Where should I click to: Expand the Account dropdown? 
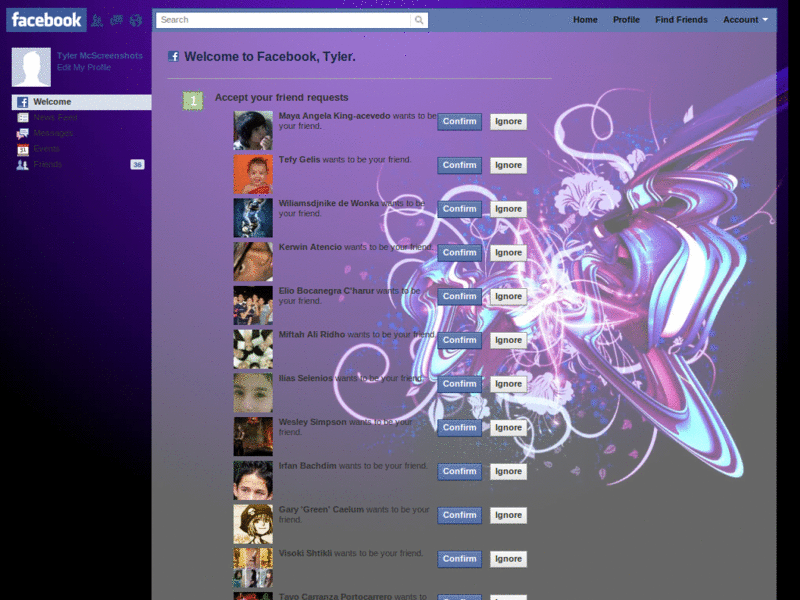(745, 20)
